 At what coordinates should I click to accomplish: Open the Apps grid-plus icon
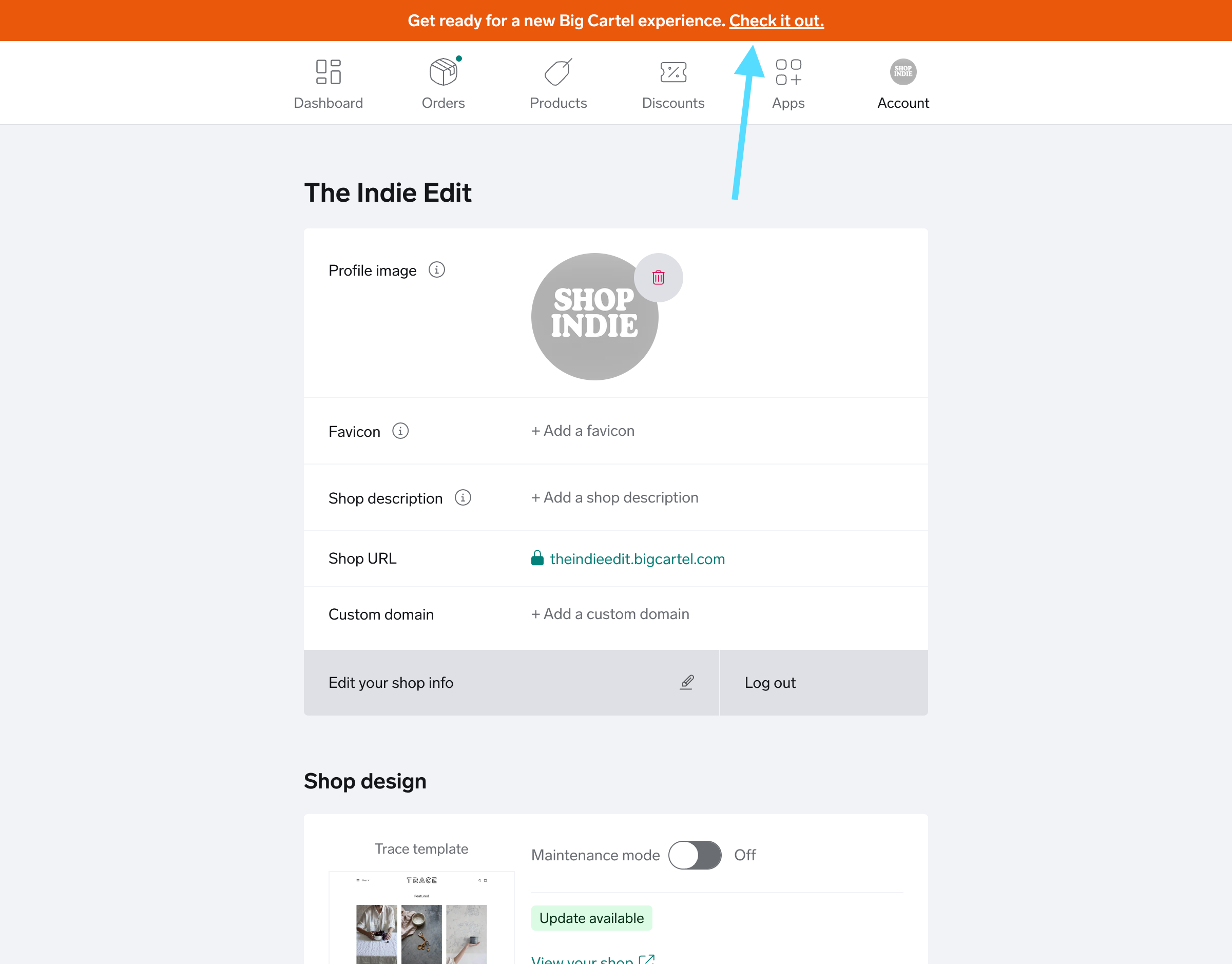point(788,72)
